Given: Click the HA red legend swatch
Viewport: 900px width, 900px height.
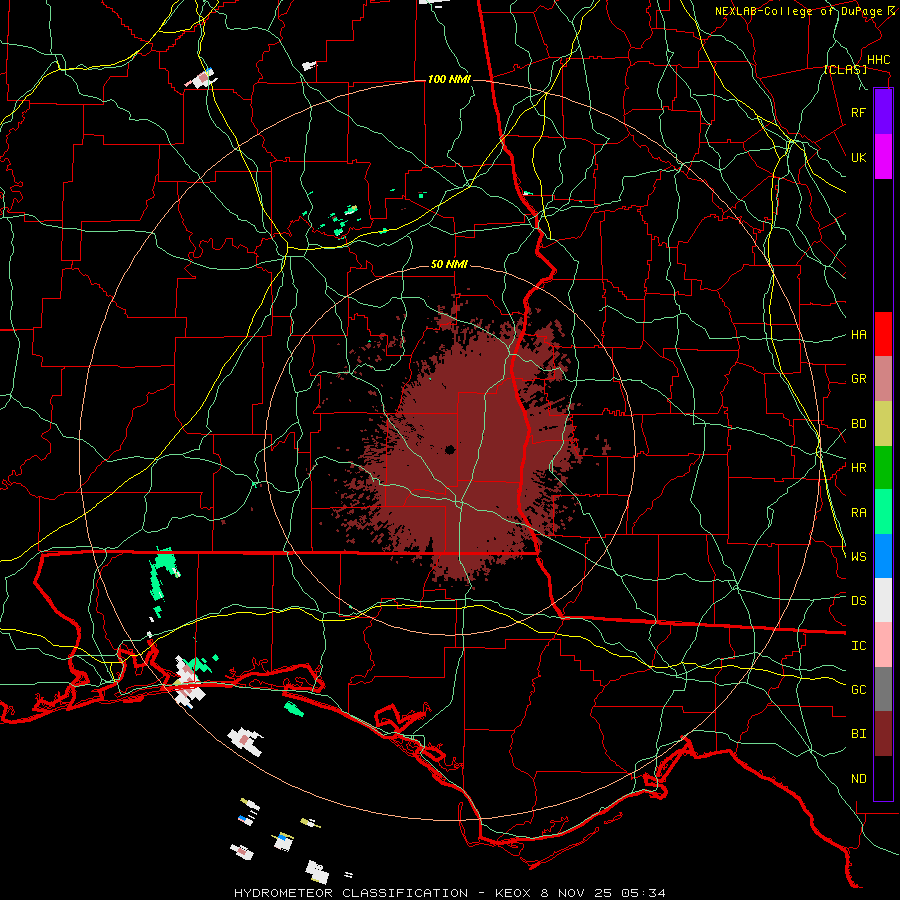Looking at the screenshot, I should point(883,334).
